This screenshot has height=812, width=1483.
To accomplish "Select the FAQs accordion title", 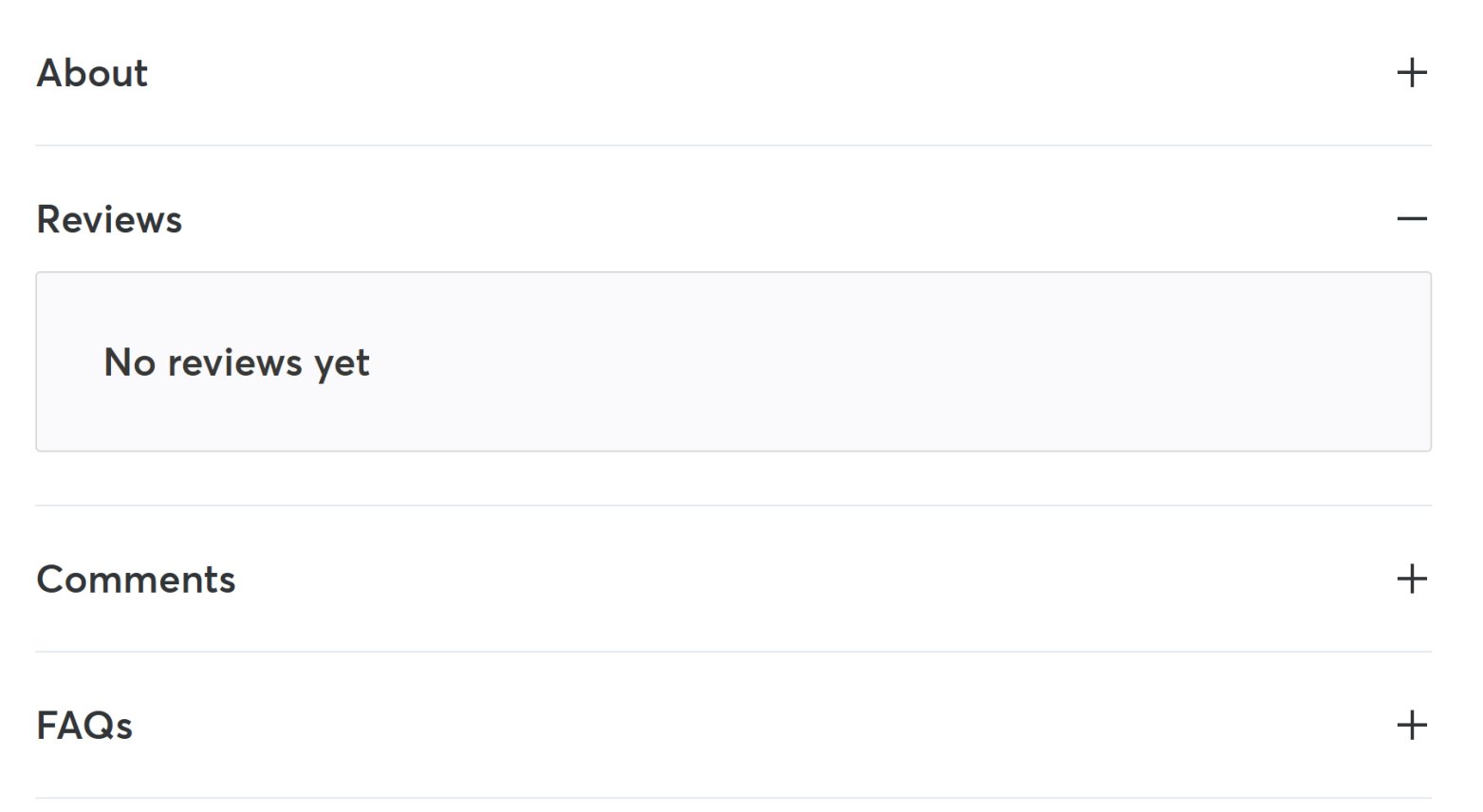I will click(x=84, y=726).
